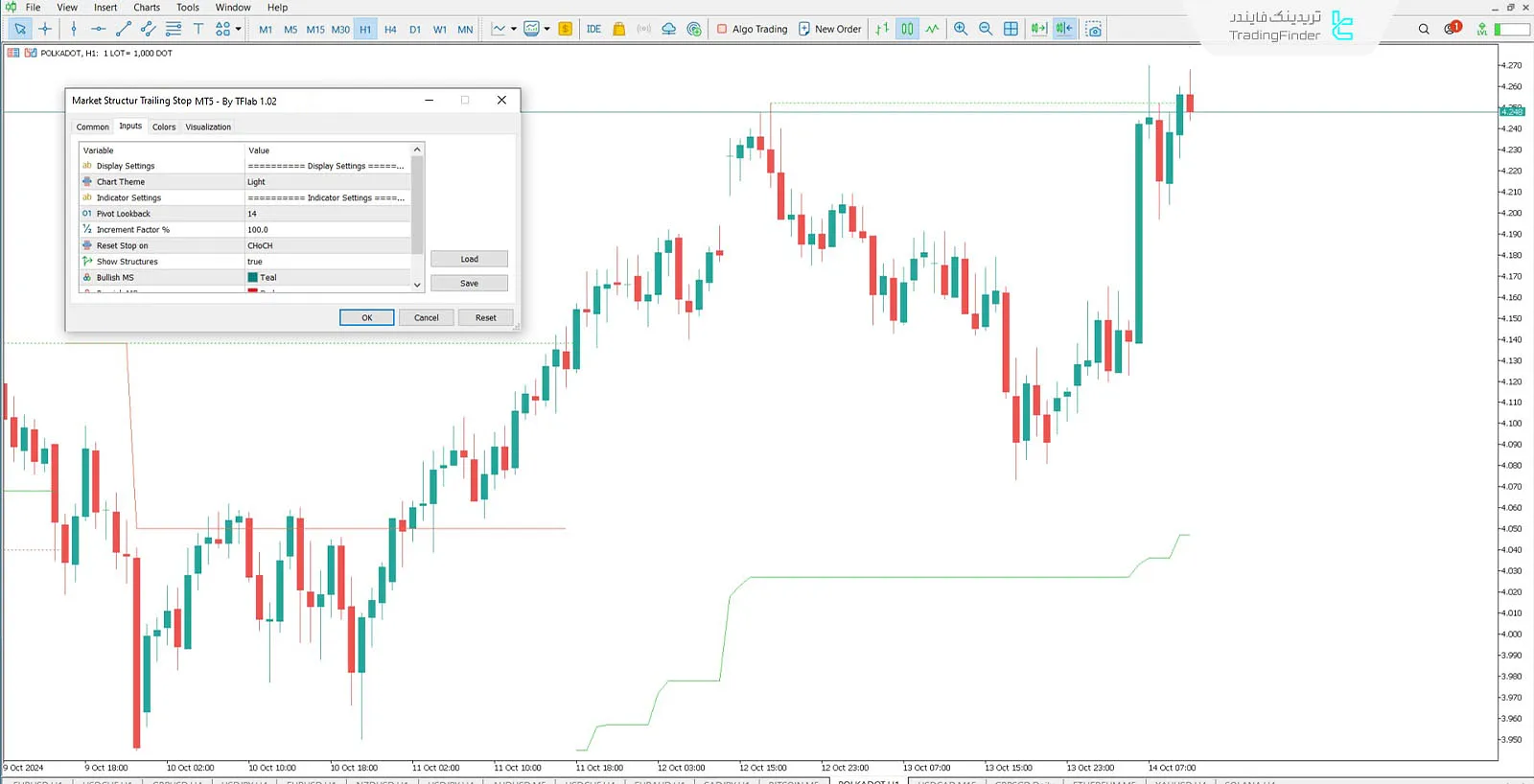Viewport: 1534px width, 784px height.
Task: Switch chart to M5 timeframe
Action: tap(291, 29)
